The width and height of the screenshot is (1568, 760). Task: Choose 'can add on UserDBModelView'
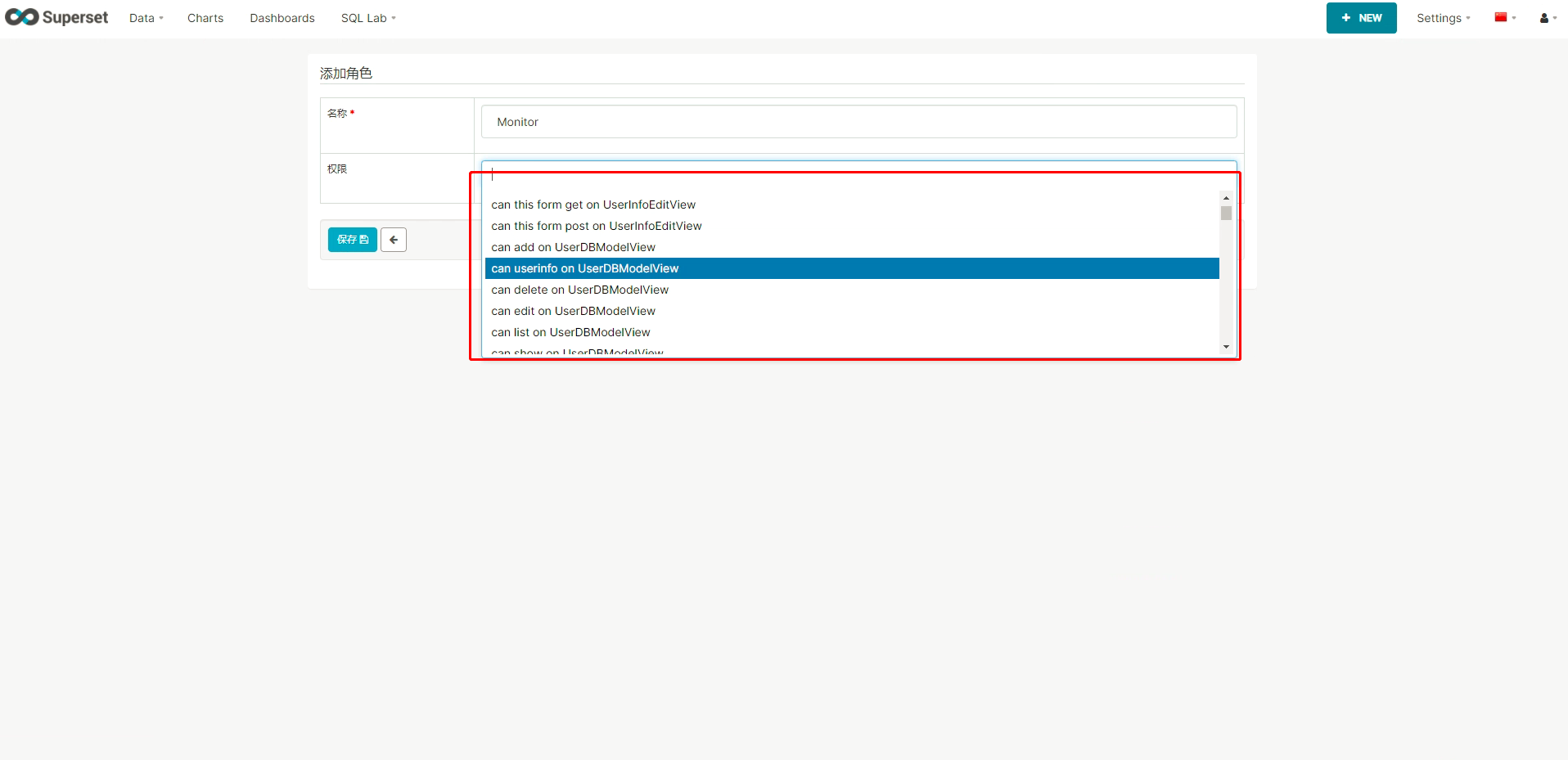tap(852, 247)
